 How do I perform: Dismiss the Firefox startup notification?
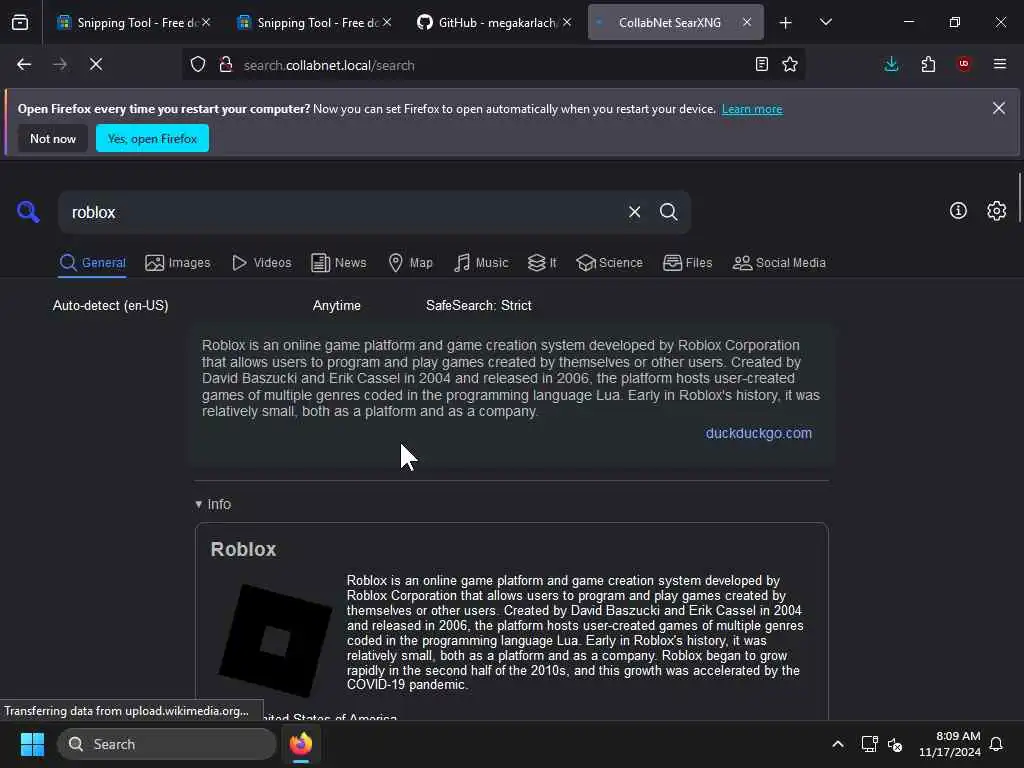(999, 108)
